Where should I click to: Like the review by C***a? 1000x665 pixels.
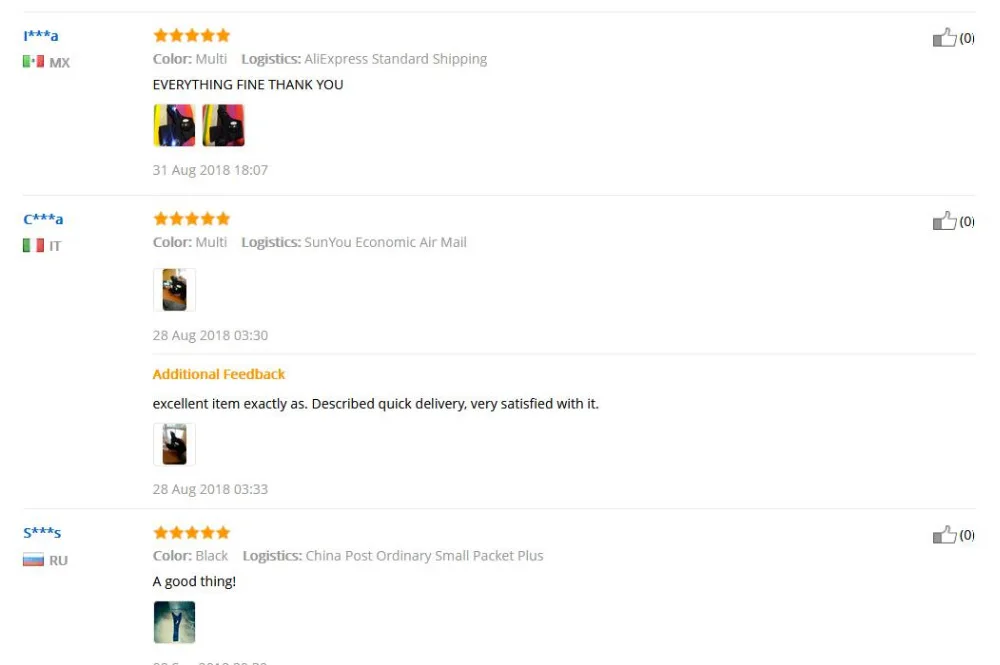pos(945,221)
